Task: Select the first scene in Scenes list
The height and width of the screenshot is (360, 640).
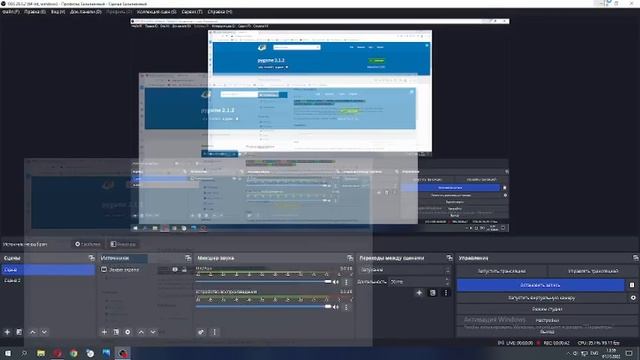Action: pos(48,269)
